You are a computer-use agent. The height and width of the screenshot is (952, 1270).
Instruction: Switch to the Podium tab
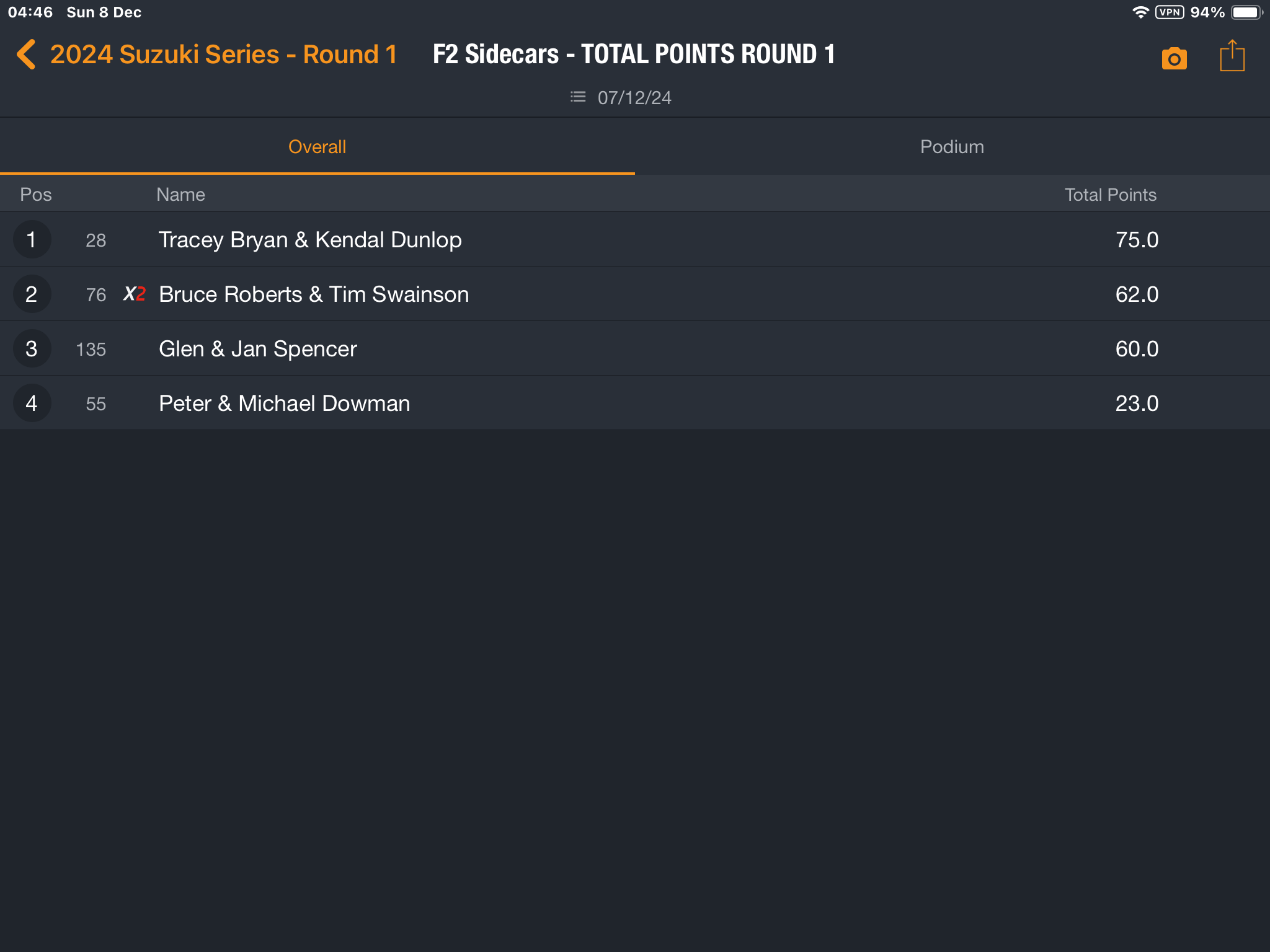[952, 147]
